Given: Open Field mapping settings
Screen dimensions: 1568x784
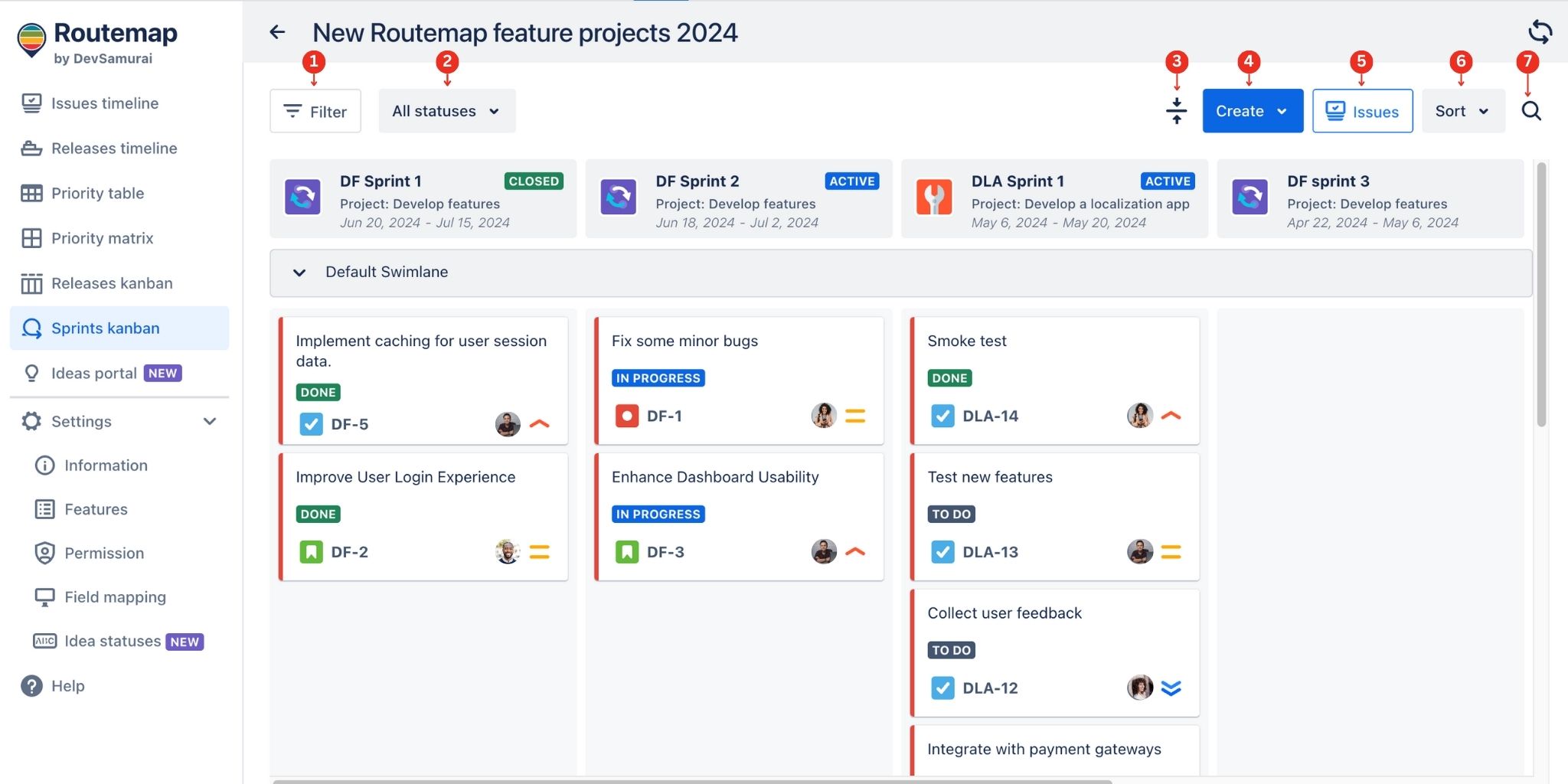Looking at the screenshot, I should [114, 596].
